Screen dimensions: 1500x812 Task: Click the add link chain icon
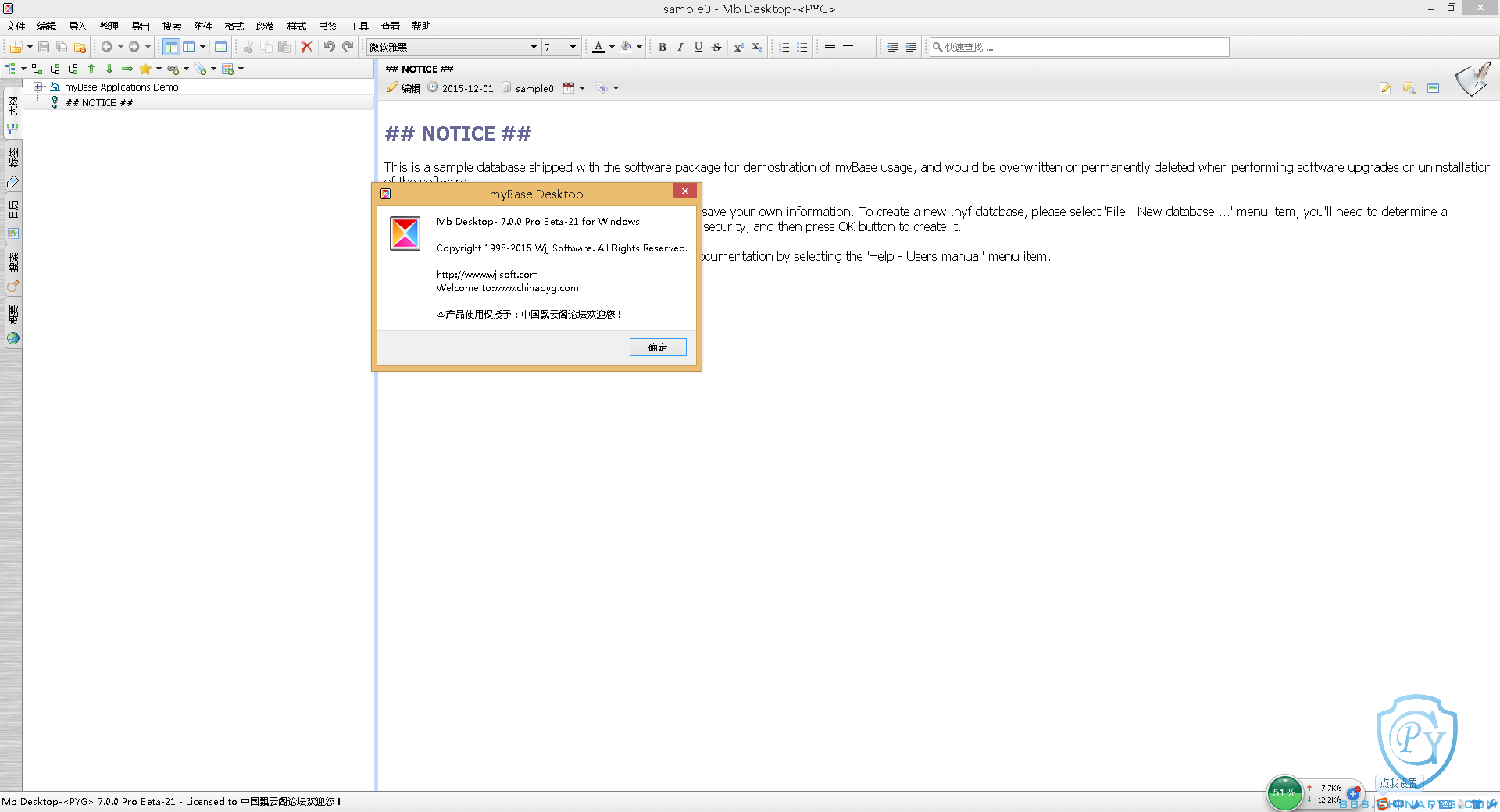coord(173,69)
